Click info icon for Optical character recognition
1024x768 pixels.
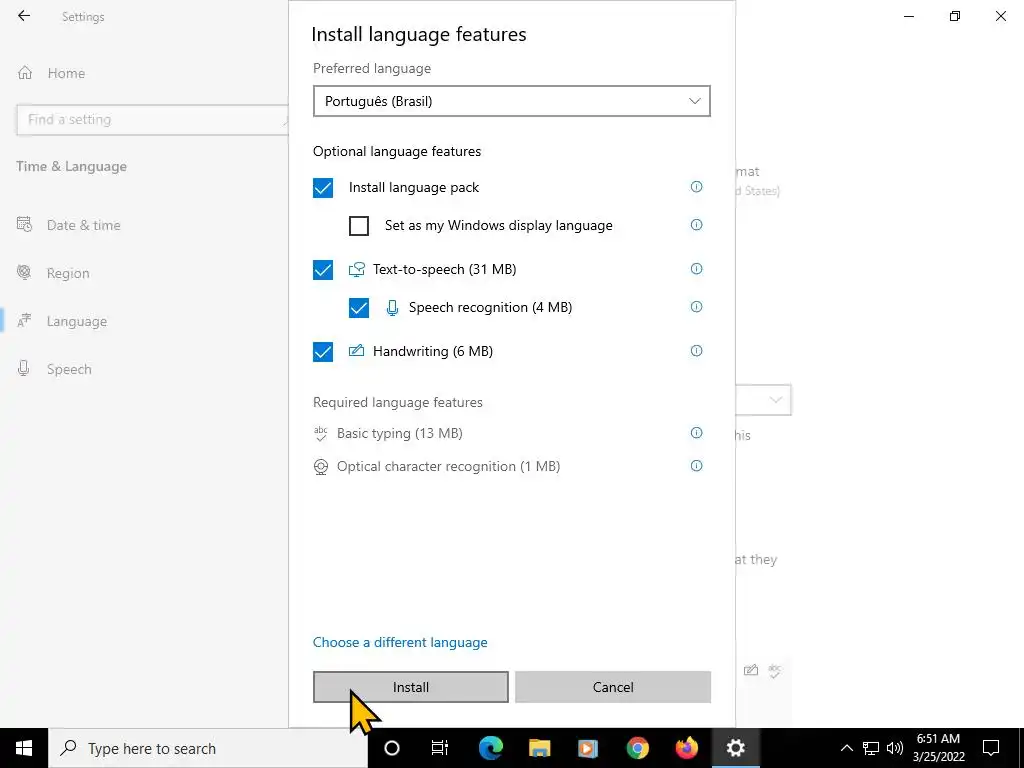[696, 466]
